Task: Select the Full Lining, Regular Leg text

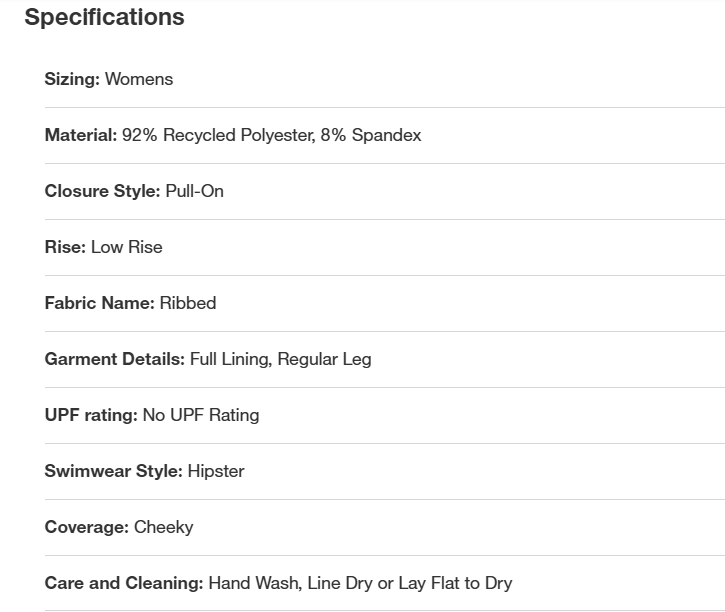Action: point(280,359)
